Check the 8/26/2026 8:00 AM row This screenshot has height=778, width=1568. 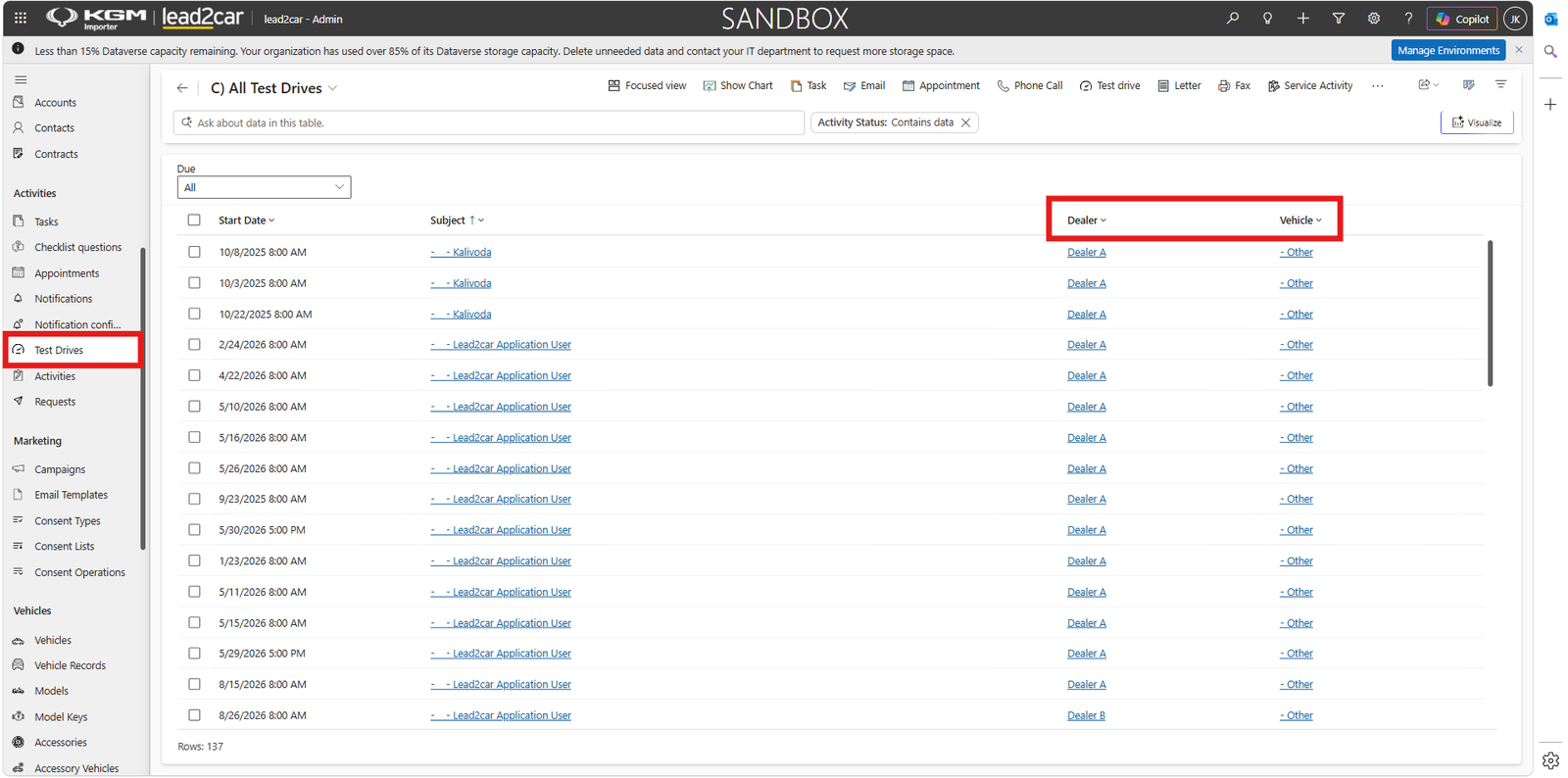click(x=194, y=715)
